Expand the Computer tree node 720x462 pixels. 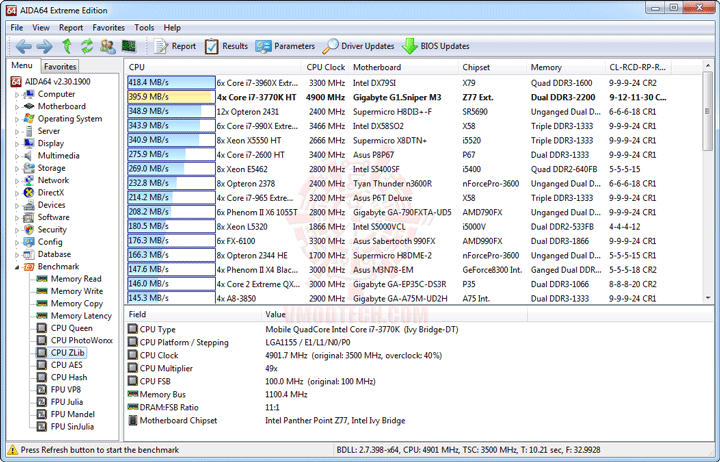pos(17,95)
